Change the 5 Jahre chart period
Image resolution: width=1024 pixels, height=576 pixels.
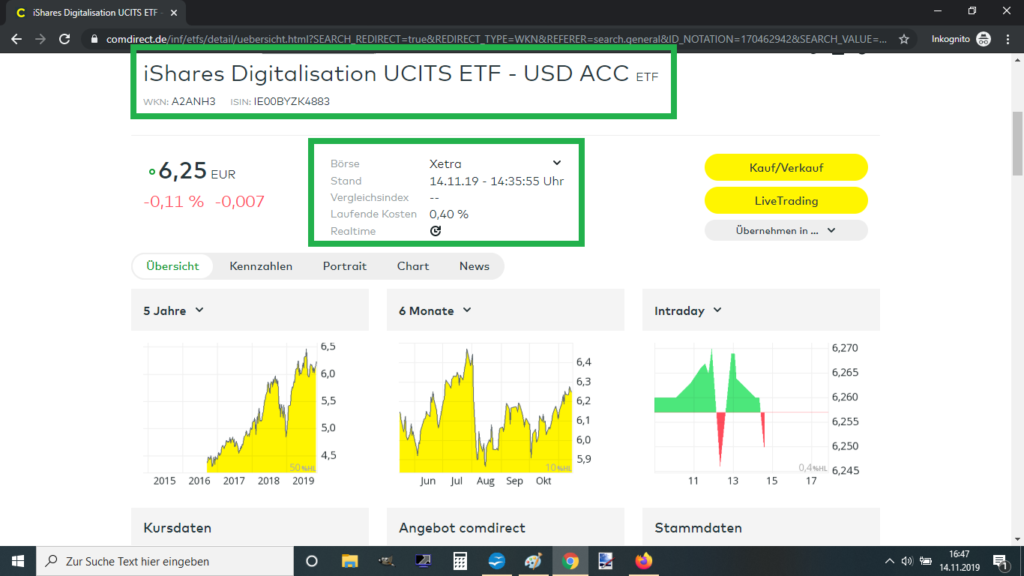click(174, 311)
